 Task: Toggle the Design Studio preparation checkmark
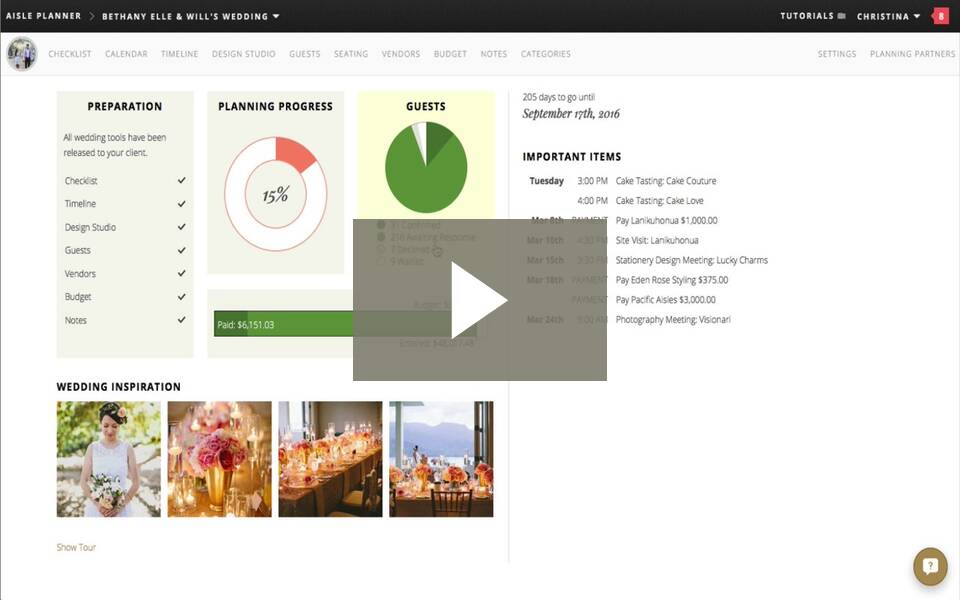[182, 227]
